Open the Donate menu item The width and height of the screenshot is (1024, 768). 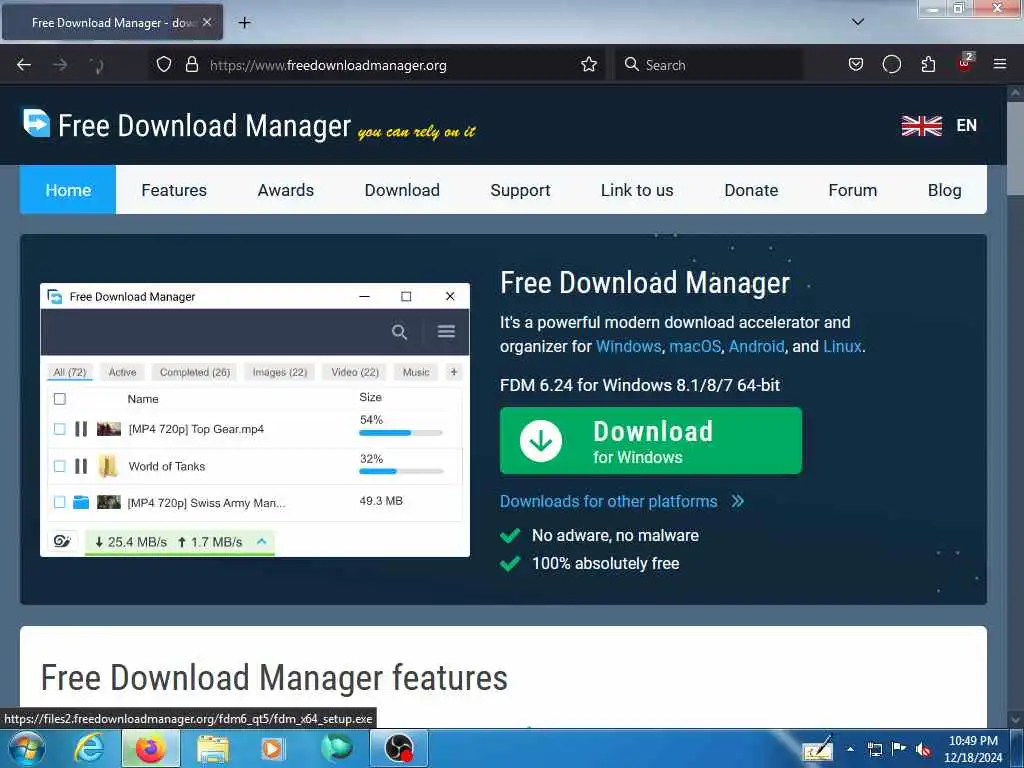(x=751, y=190)
